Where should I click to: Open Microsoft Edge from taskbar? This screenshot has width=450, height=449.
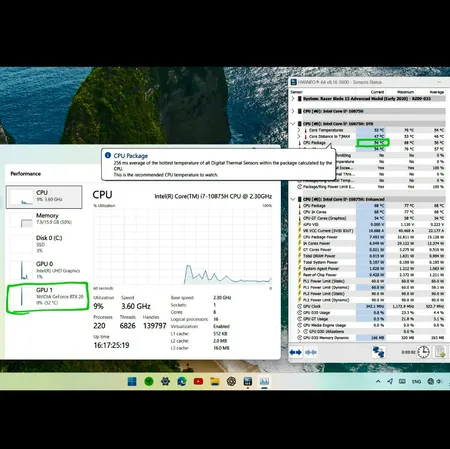[x=182, y=381]
